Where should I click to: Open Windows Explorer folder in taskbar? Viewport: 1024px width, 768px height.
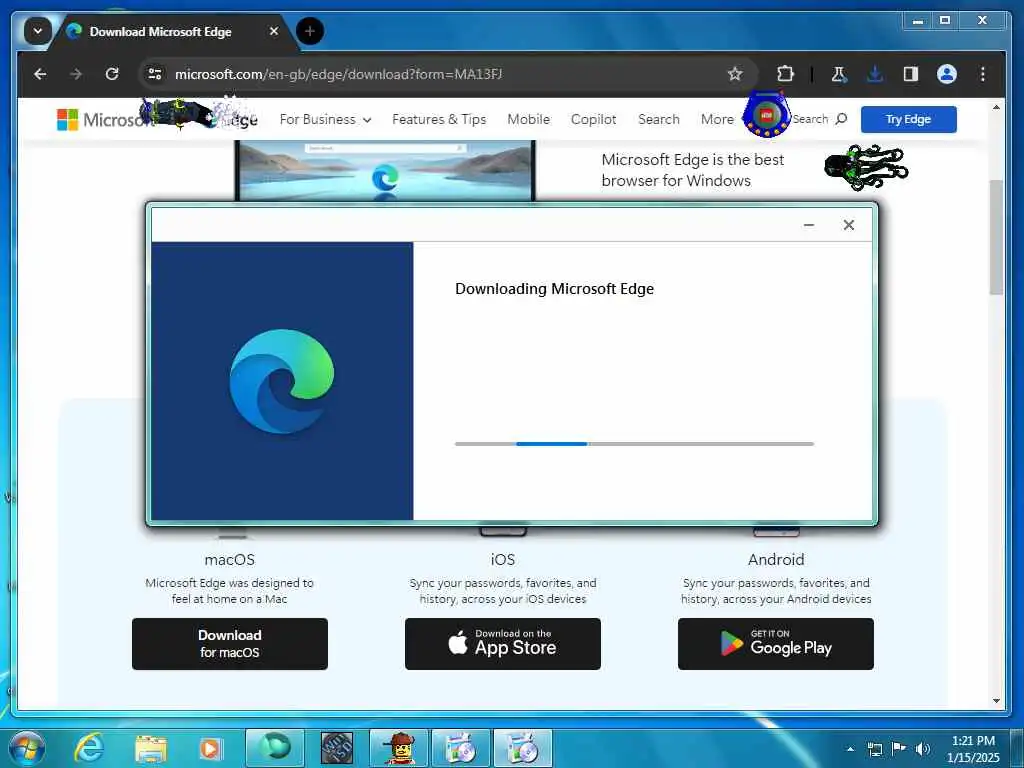point(151,748)
